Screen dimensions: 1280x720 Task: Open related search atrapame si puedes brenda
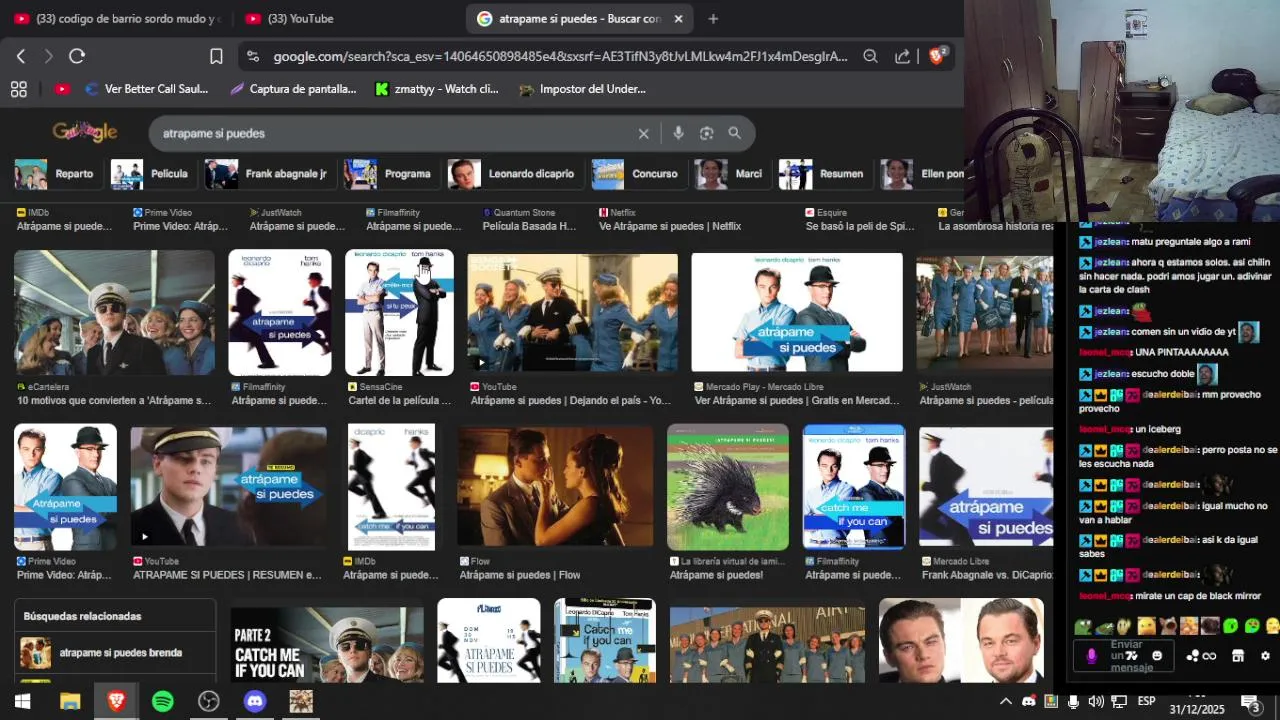pyautogui.click(x=115, y=653)
